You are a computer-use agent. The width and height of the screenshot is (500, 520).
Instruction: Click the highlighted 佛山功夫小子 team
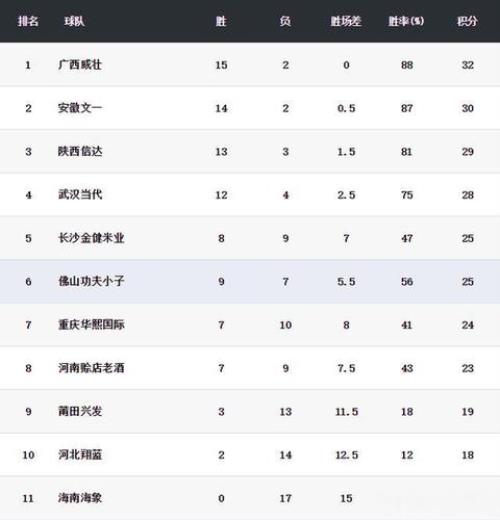[91, 281]
